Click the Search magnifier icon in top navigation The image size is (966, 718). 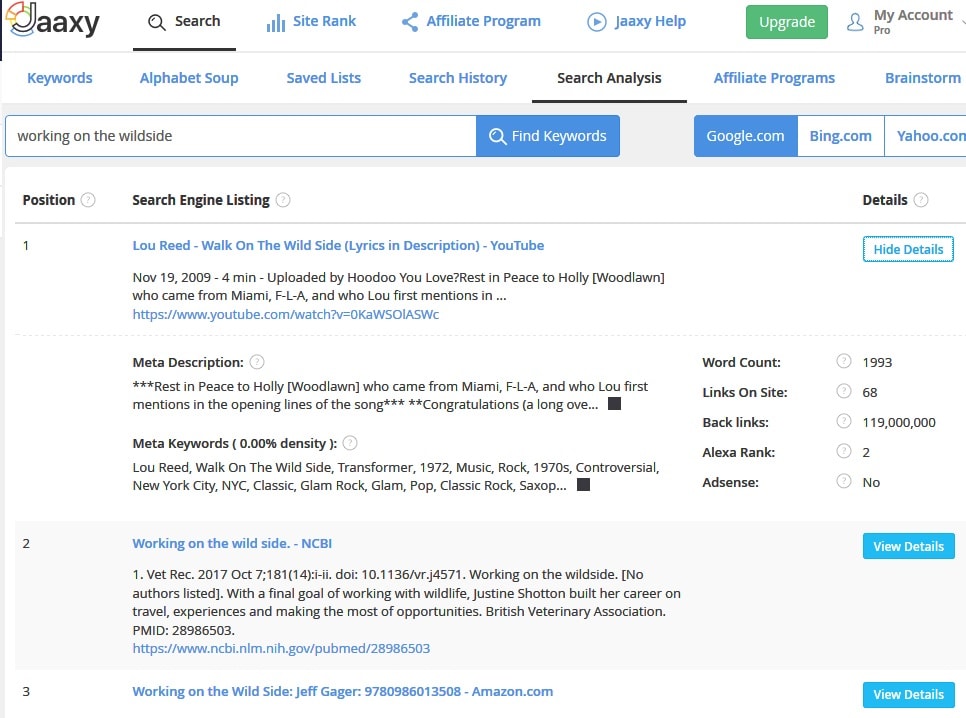(156, 22)
